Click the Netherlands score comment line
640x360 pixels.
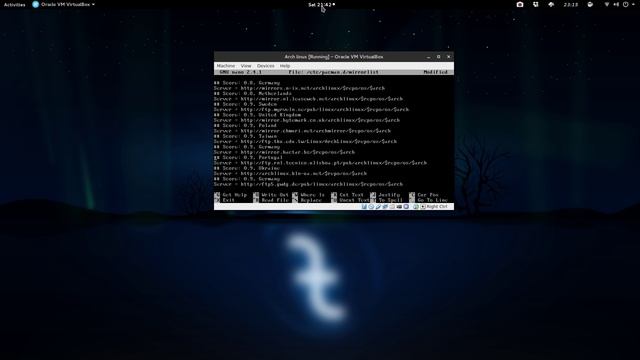point(253,93)
